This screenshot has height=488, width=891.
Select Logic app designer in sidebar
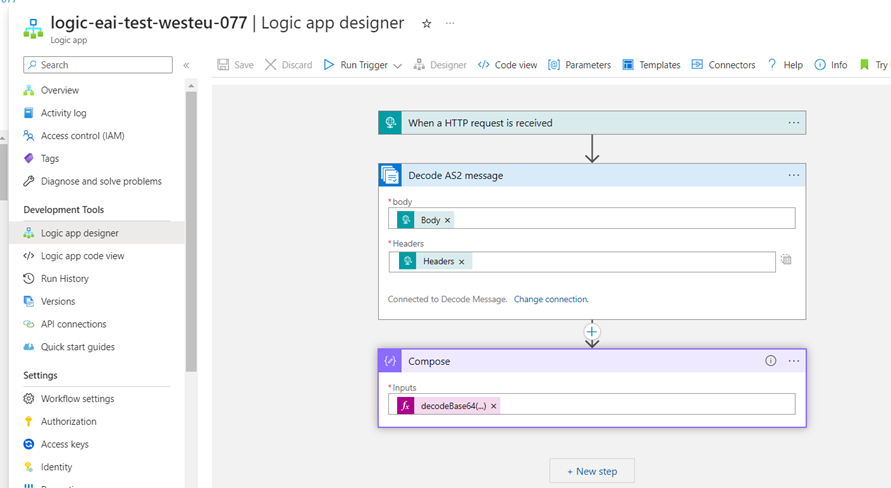97,233
